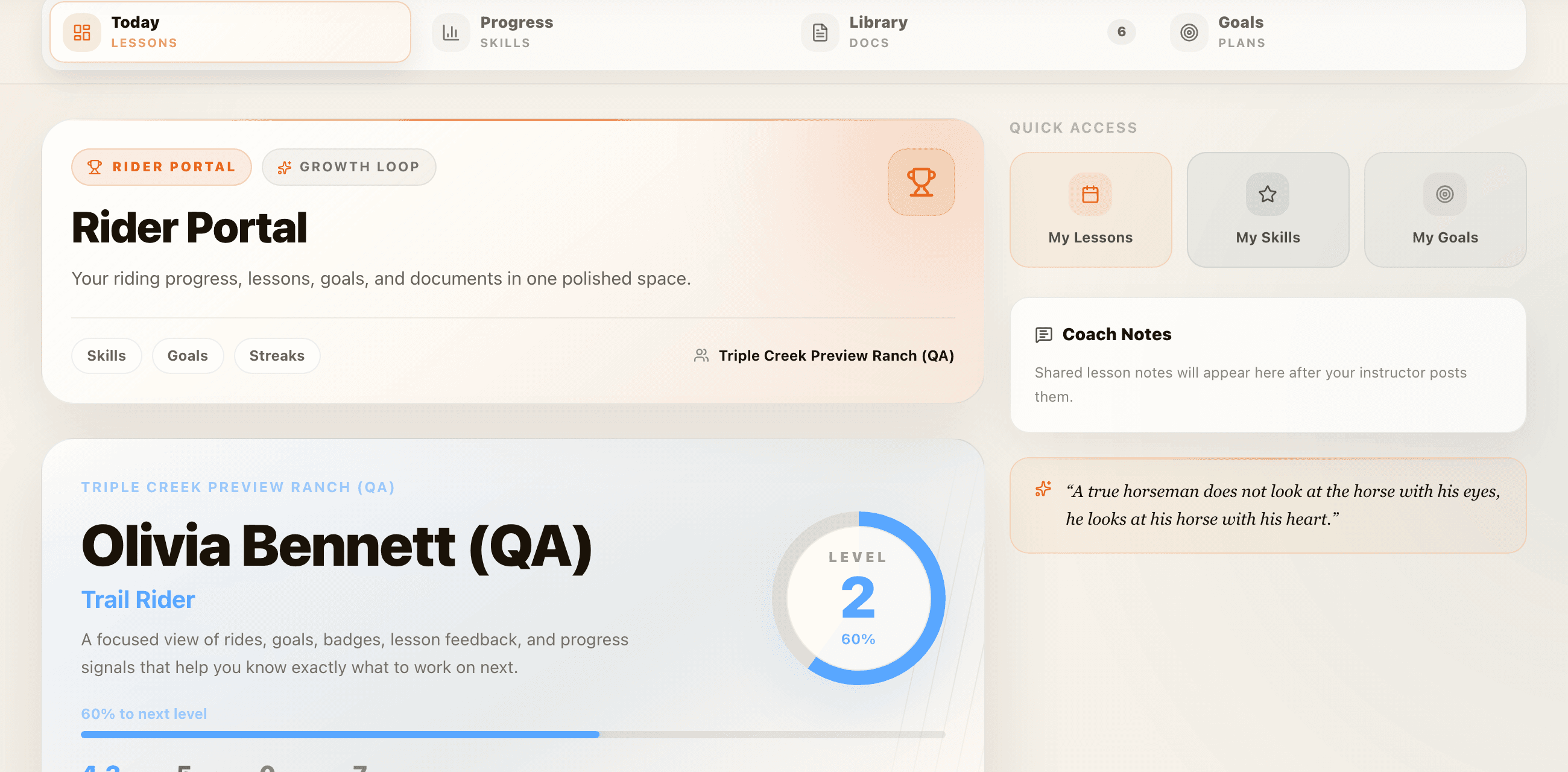
Task: Click the Trail Rider title
Action: (x=138, y=600)
